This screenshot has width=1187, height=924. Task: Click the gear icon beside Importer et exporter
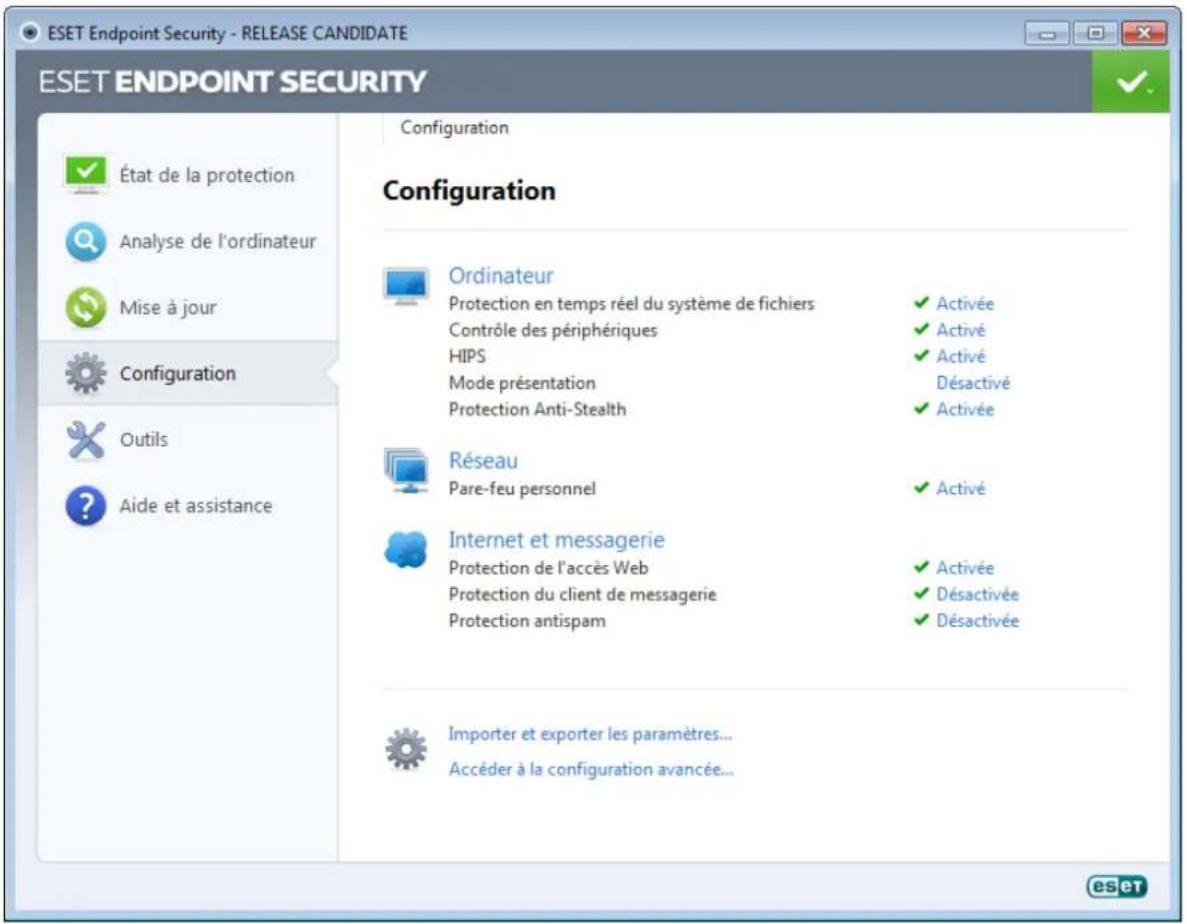pyautogui.click(x=406, y=749)
